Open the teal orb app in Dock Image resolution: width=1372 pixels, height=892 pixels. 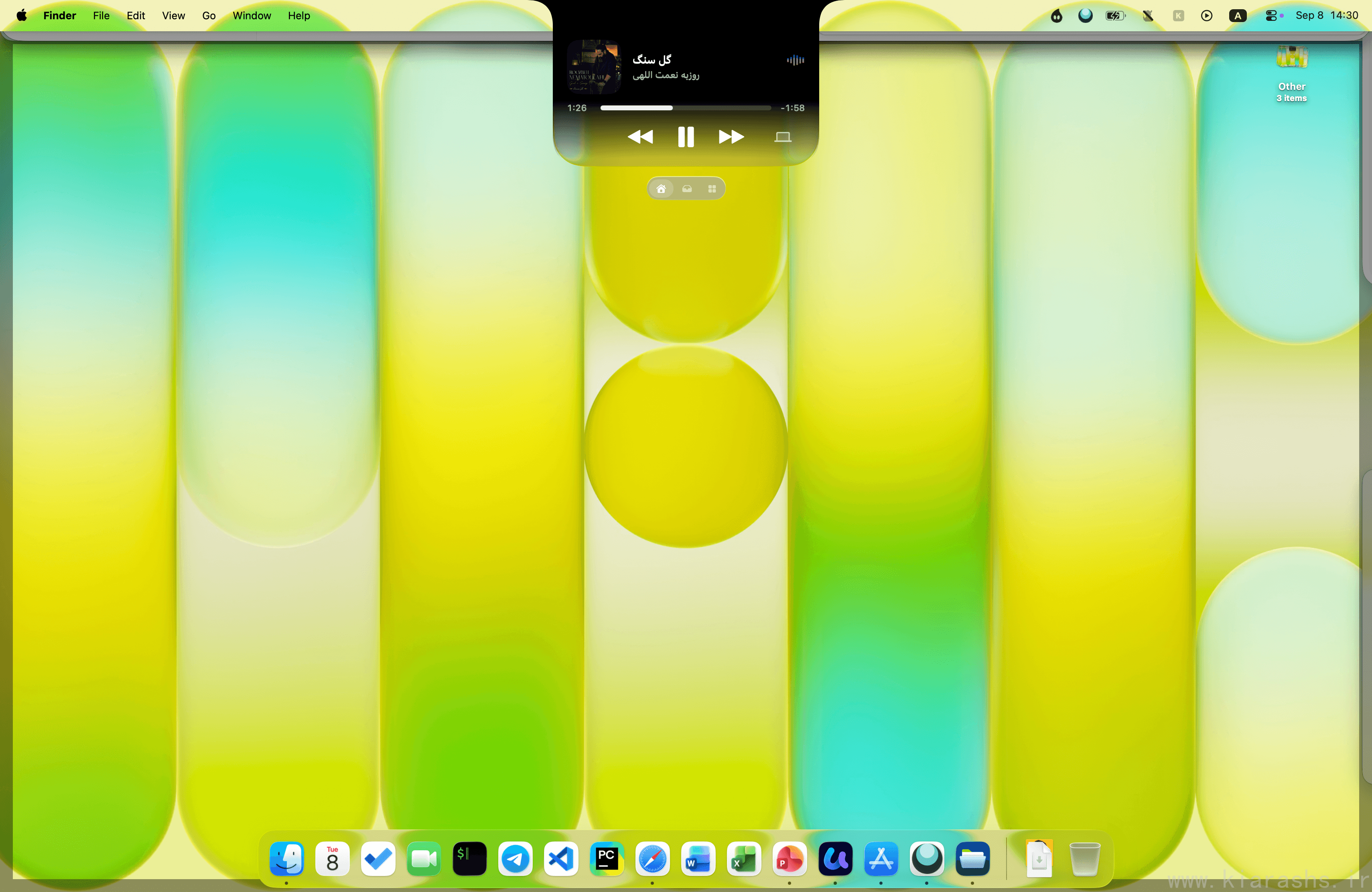[x=926, y=859]
